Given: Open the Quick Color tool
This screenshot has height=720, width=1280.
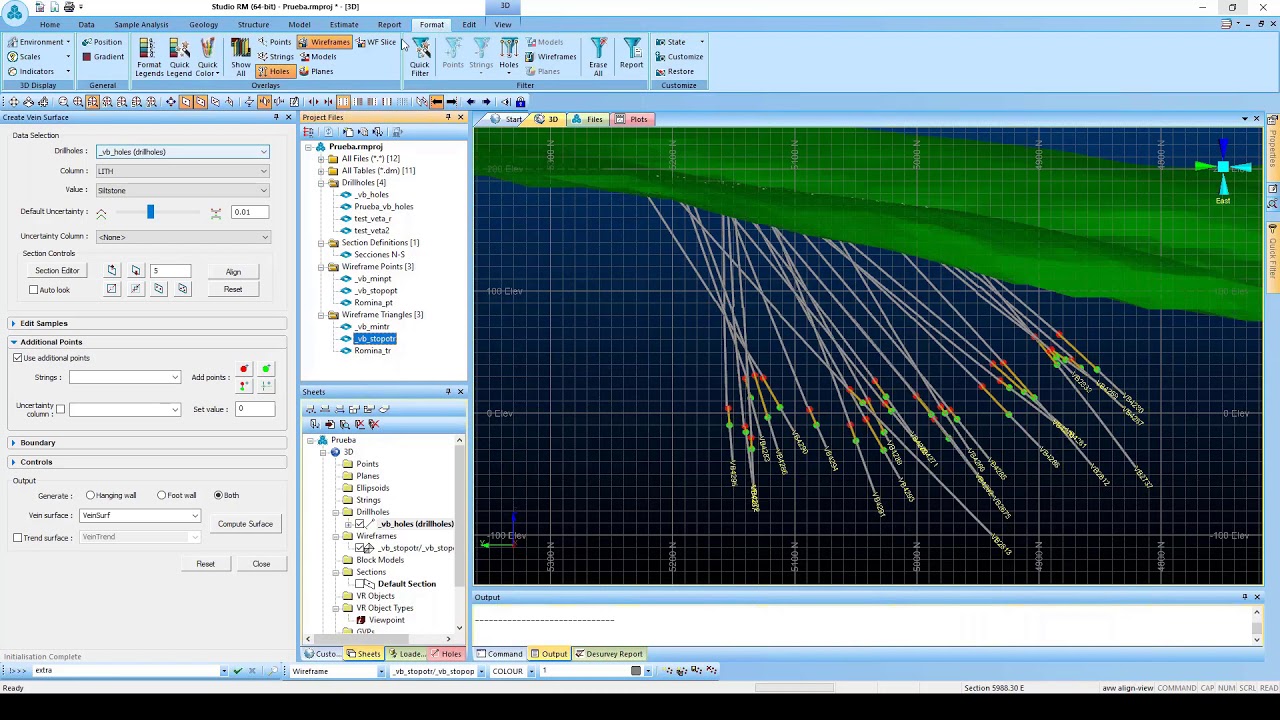Looking at the screenshot, I should tap(207, 56).
